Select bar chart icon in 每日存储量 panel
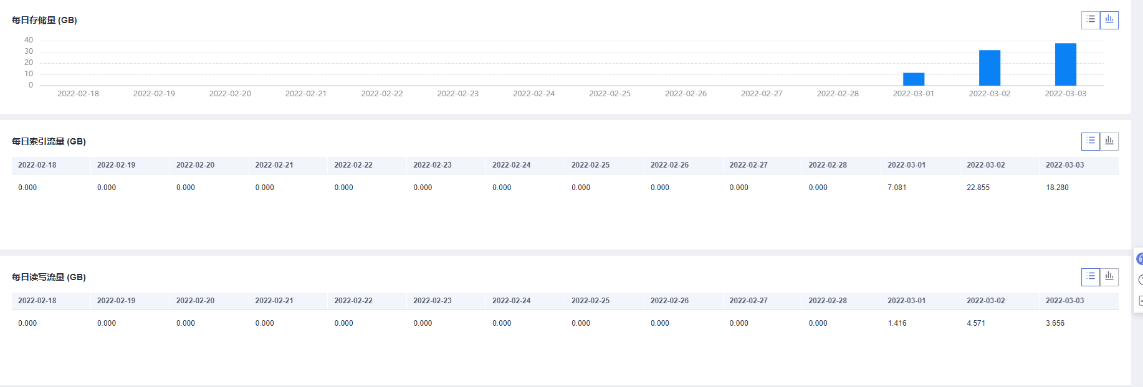 click(1109, 20)
